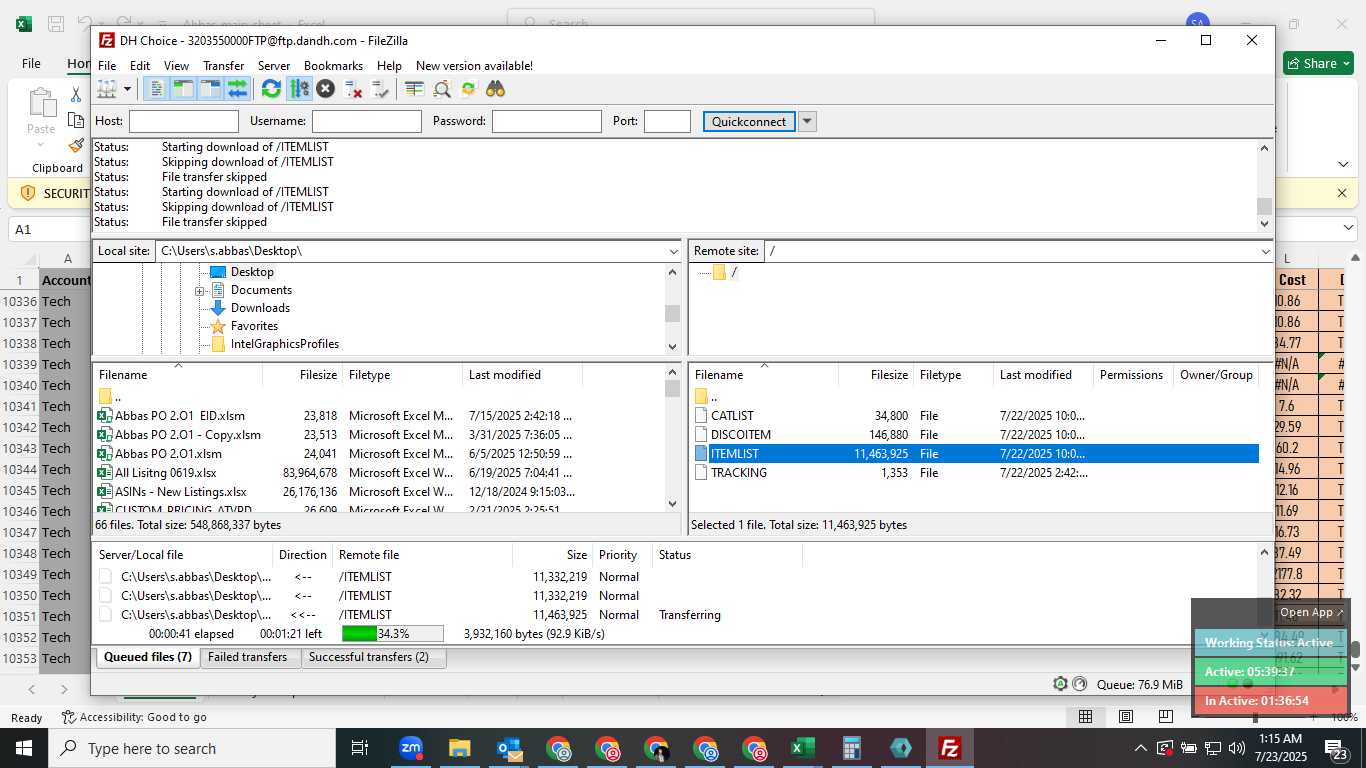This screenshot has width=1366, height=768.
Task: Open Zoom from Windows taskbar
Action: [x=411, y=748]
